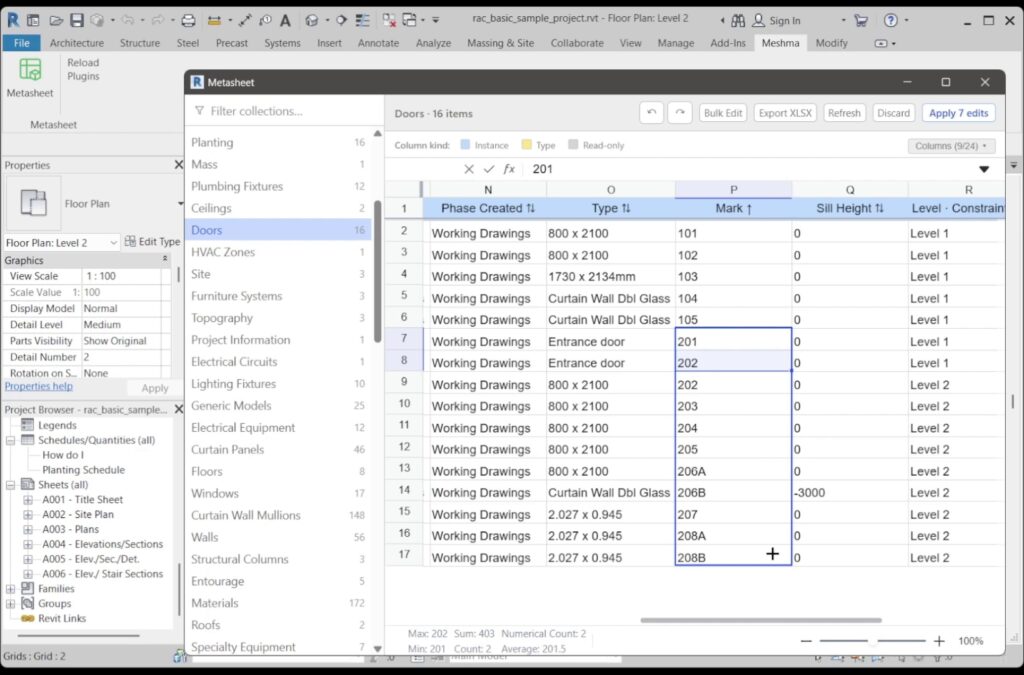Screen dimensions: 1024x675
Task: Open the Default 3D View icon
Action: [x=312, y=20]
